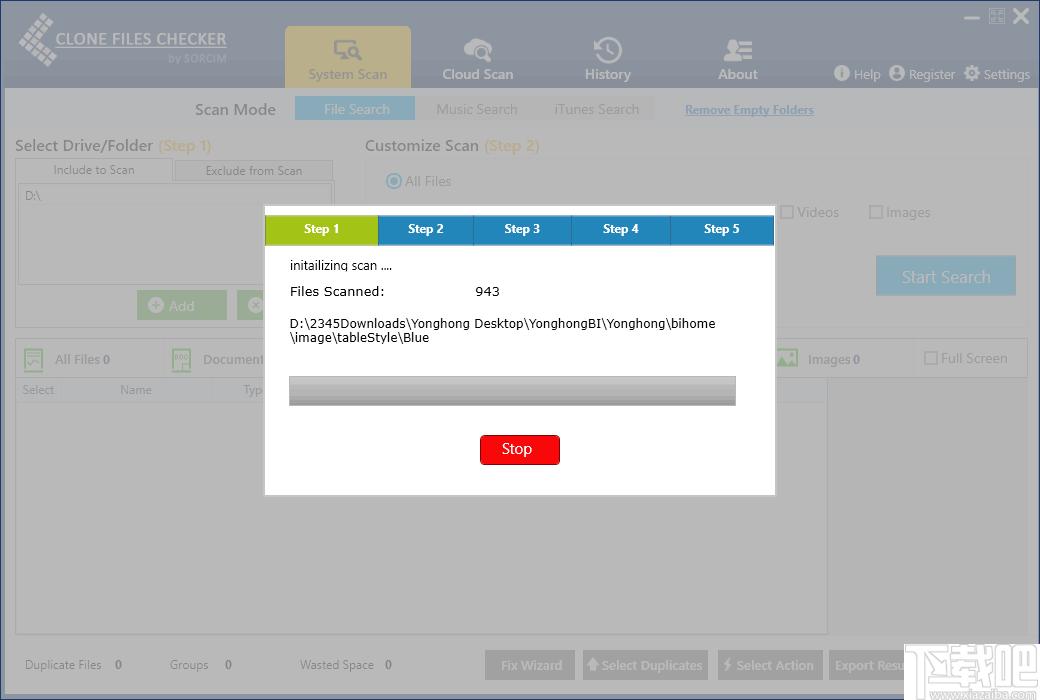This screenshot has height=700, width=1040.
Task: Click the All Files results icon
Action: coord(33,360)
